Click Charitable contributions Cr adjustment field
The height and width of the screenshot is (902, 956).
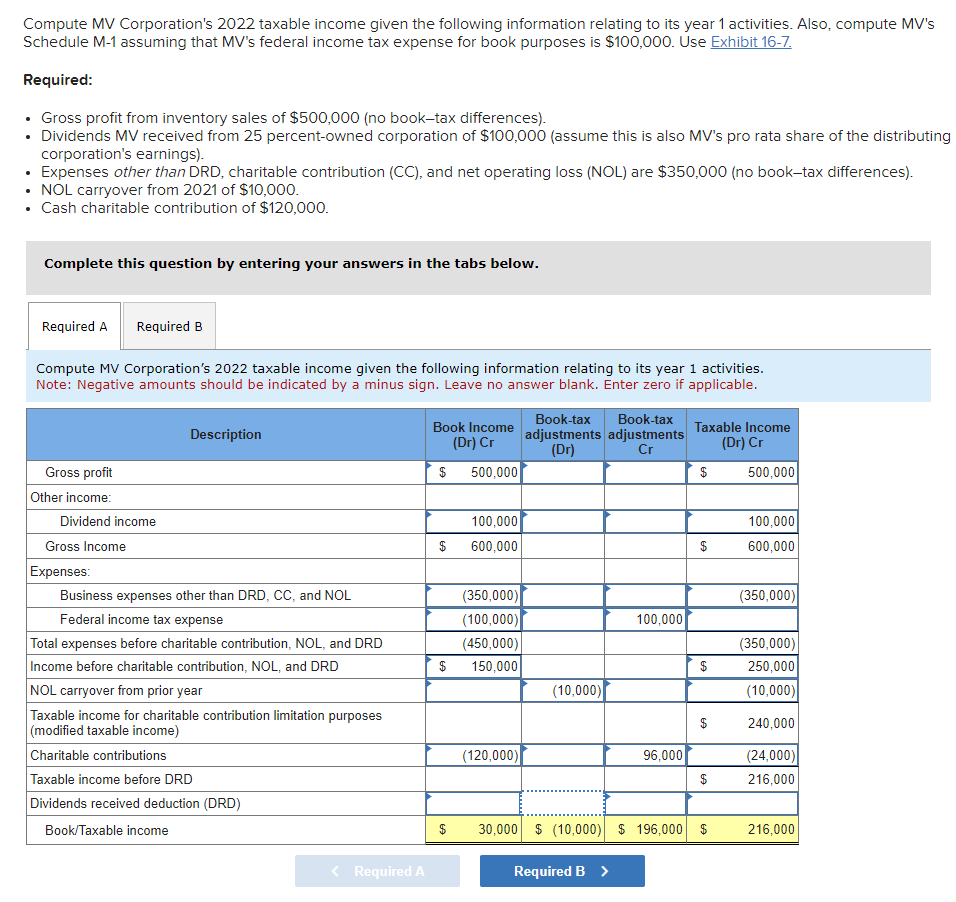pyautogui.click(x=645, y=756)
